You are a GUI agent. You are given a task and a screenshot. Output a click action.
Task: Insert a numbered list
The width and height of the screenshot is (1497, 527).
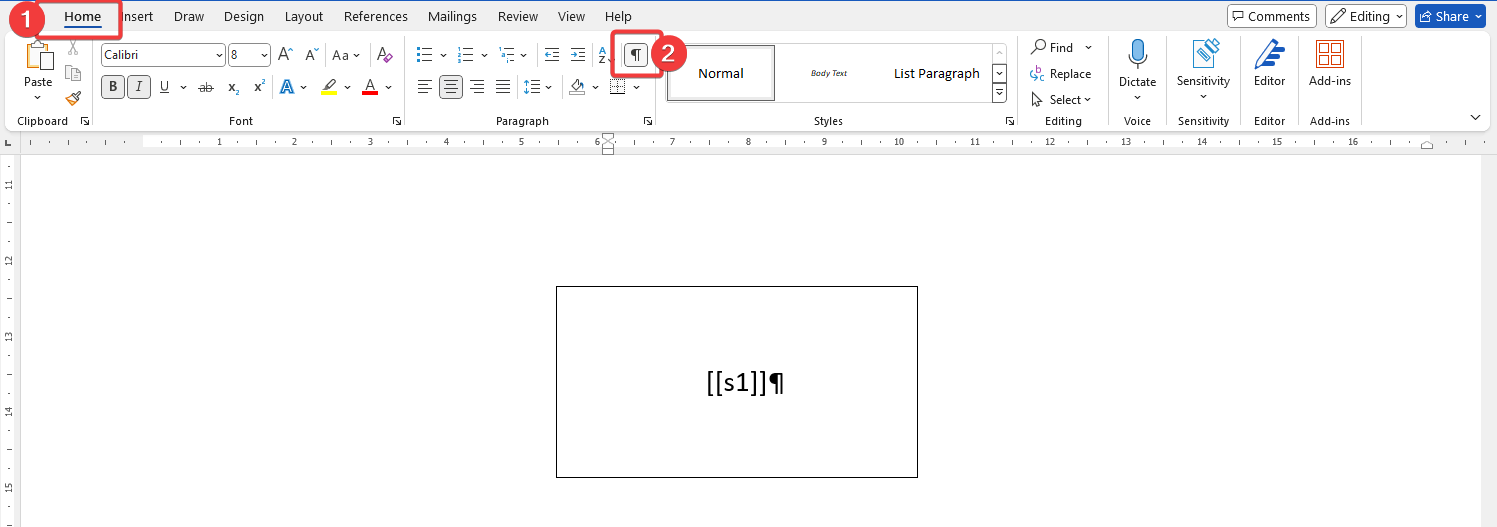point(465,55)
